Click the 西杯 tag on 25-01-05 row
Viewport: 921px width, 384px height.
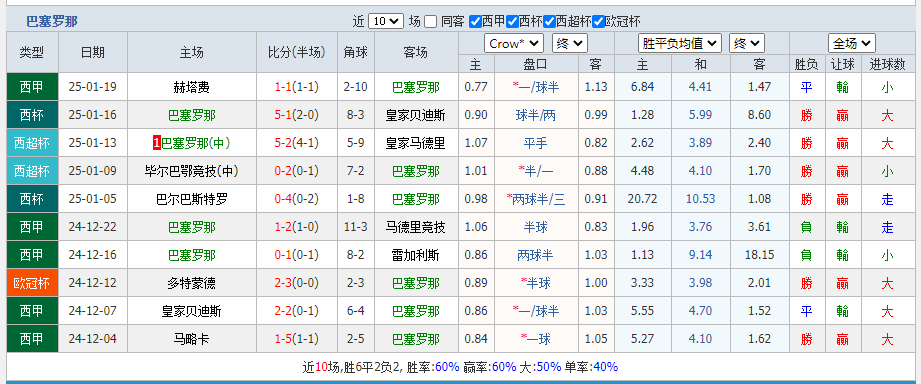pos(32,200)
